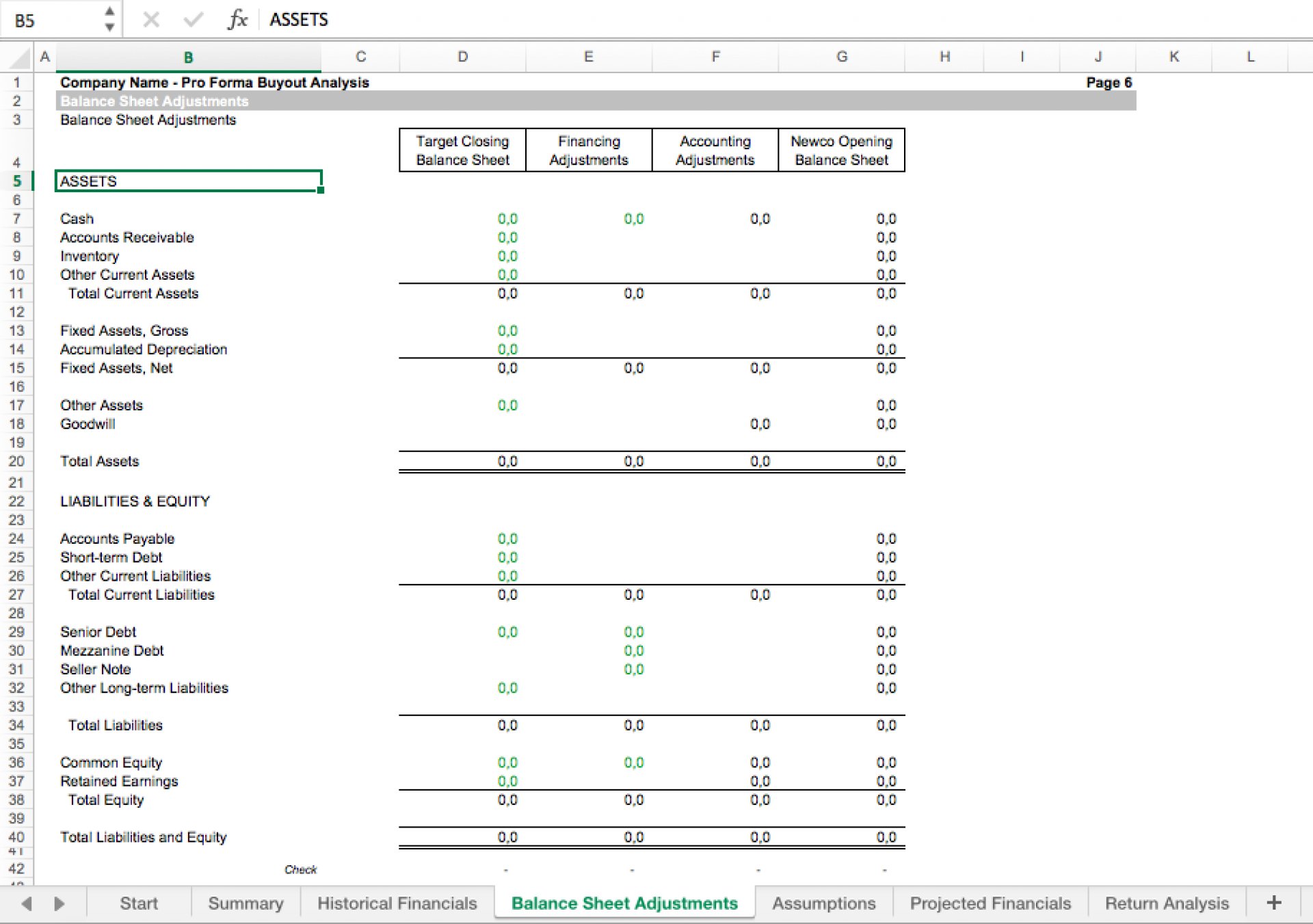Select column D header
The height and width of the screenshot is (924, 1313).
point(462,57)
